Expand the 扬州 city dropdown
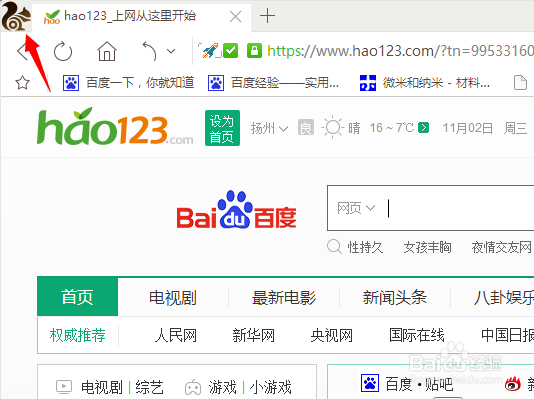This screenshot has width=534, height=399. pyautogui.click(x=269, y=128)
